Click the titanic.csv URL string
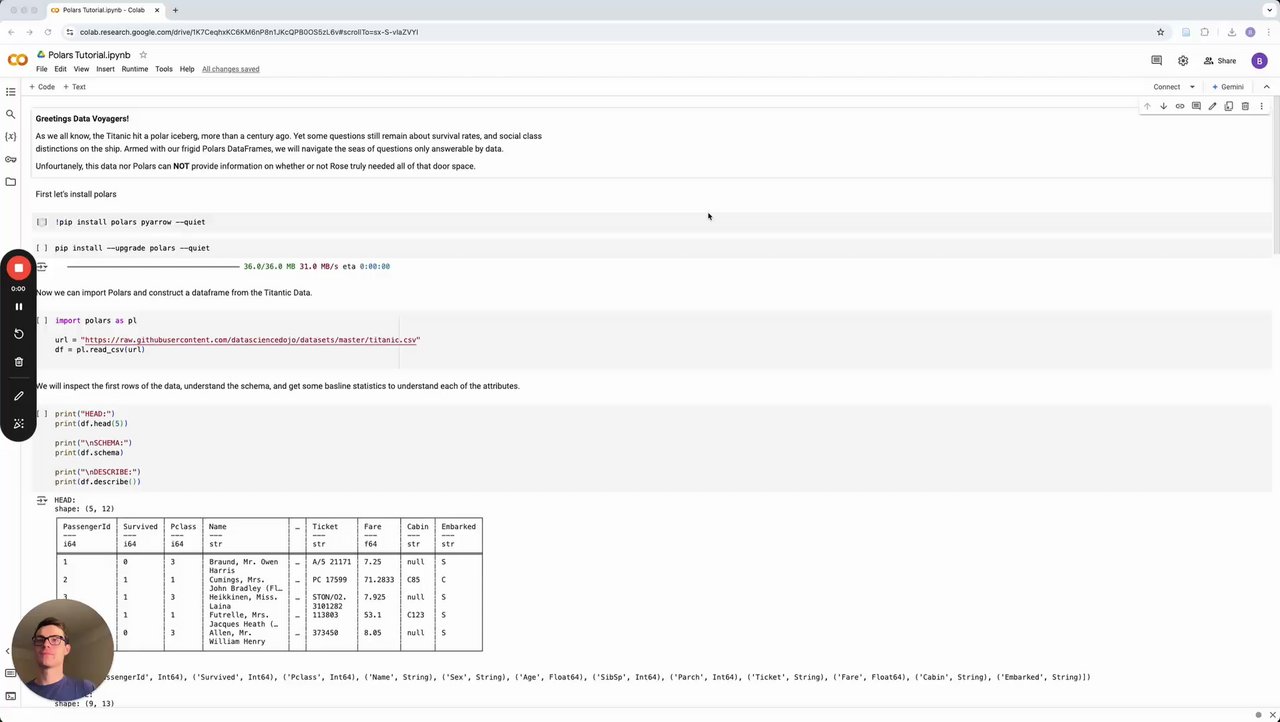Screen dimensions: 1280x722 250,340
